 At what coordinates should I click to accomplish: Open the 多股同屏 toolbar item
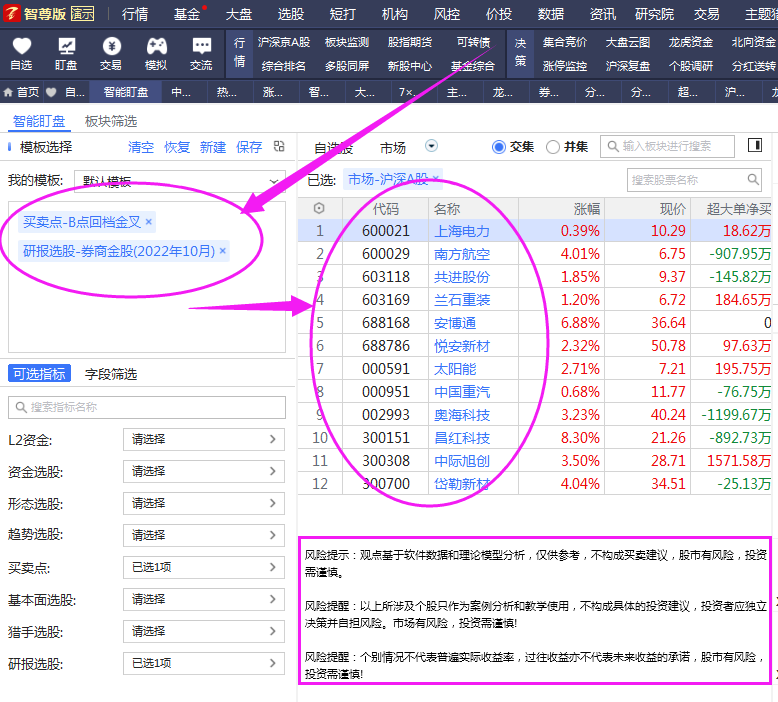(347, 65)
